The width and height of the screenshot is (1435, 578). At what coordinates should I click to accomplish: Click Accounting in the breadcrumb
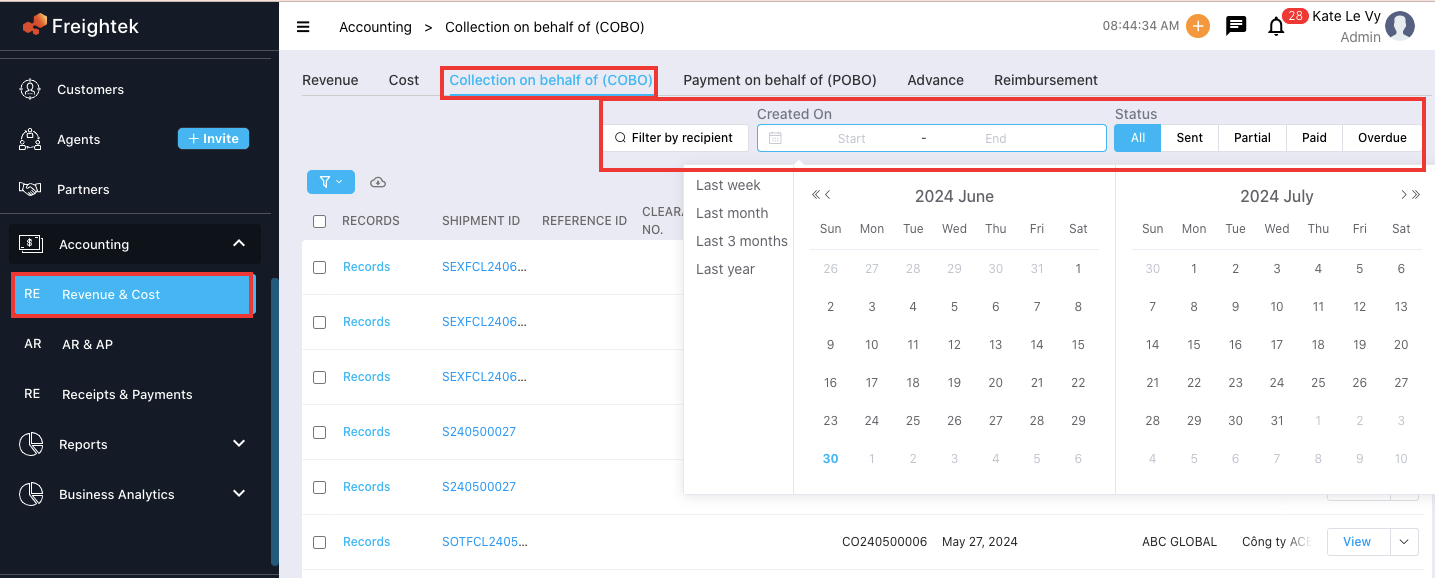(x=375, y=27)
